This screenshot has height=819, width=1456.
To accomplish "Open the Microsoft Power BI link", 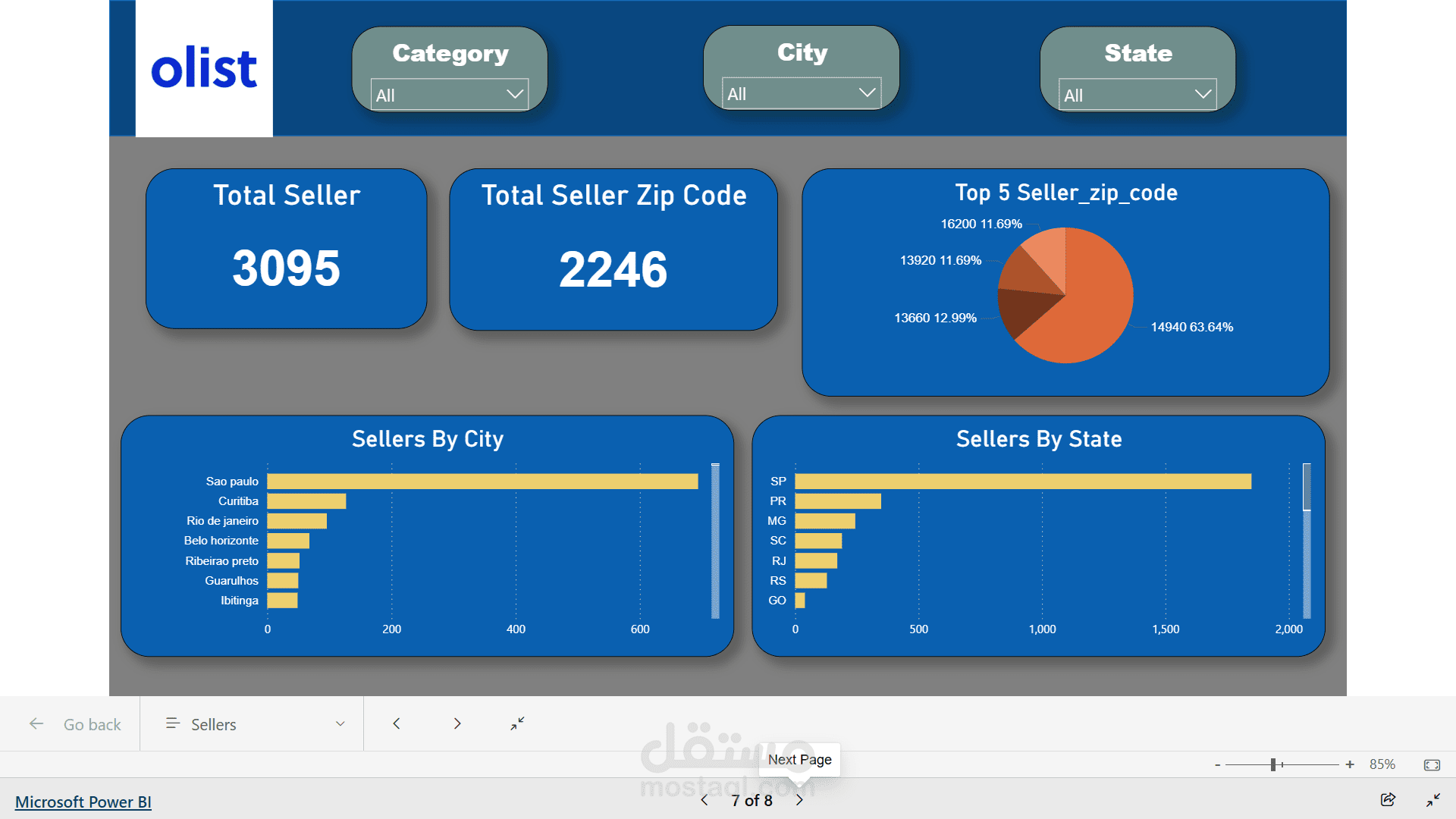I will coord(83,802).
